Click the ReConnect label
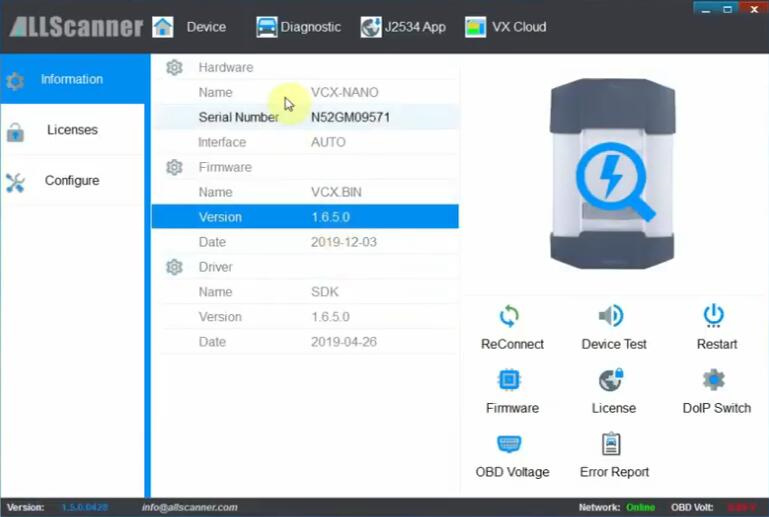Viewport: 769px width, 517px height. (x=513, y=344)
